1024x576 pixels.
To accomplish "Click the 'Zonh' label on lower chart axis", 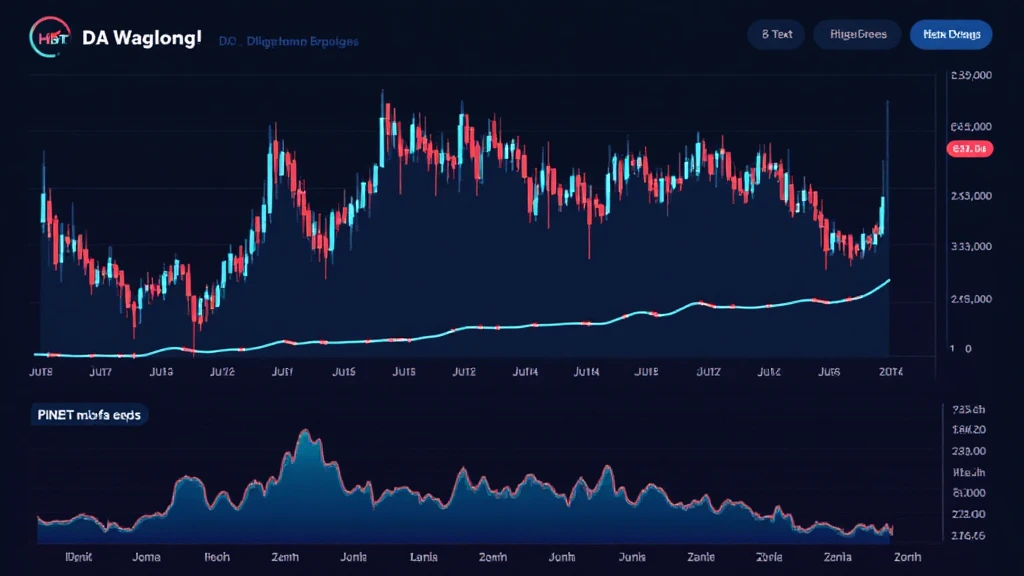I will point(906,557).
